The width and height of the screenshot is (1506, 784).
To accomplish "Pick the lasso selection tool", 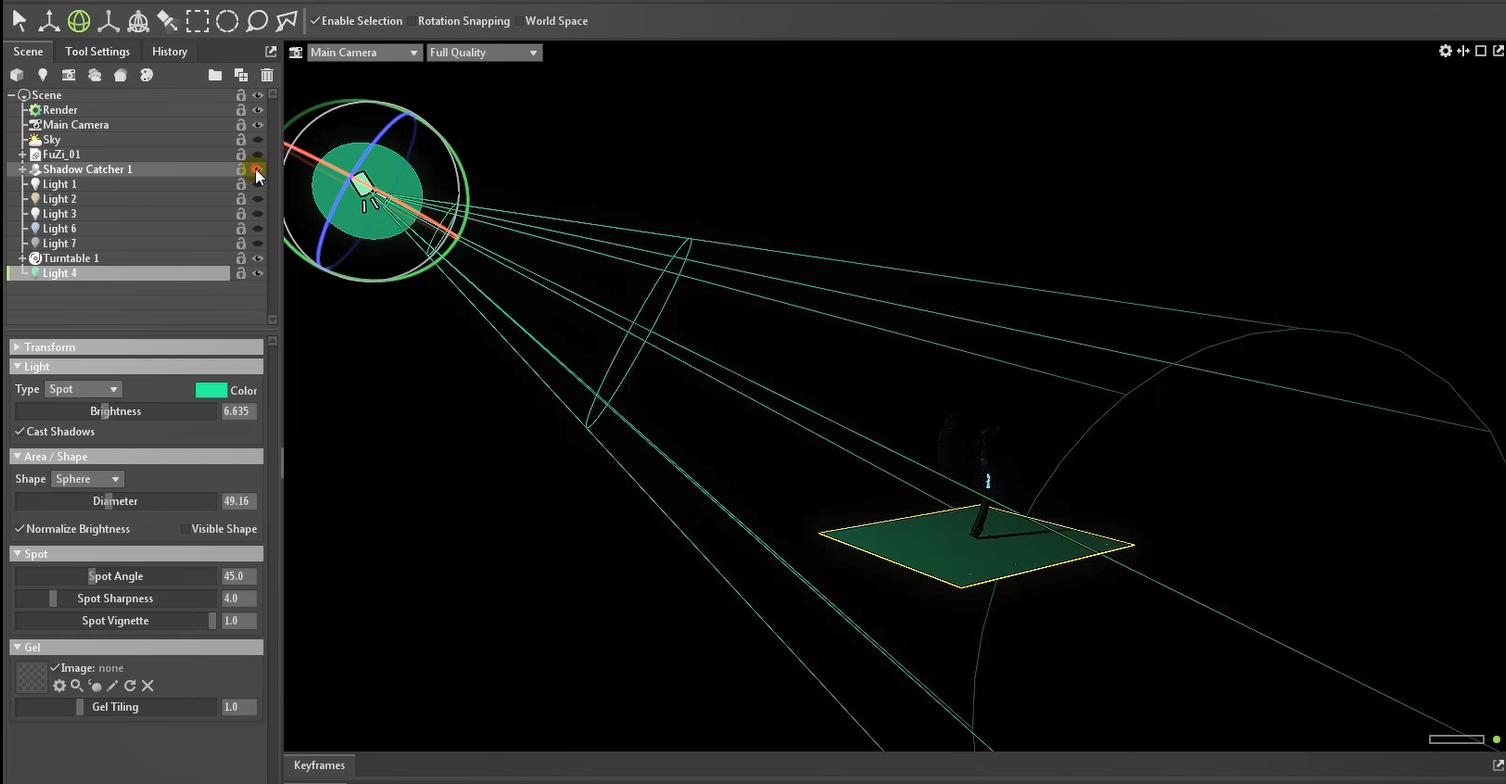I will [257, 21].
